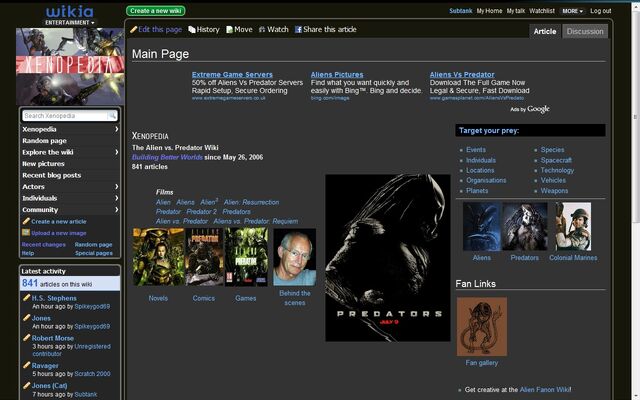Open the Spacecraft category link
Screen dimensions: 640x400
(556, 160)
